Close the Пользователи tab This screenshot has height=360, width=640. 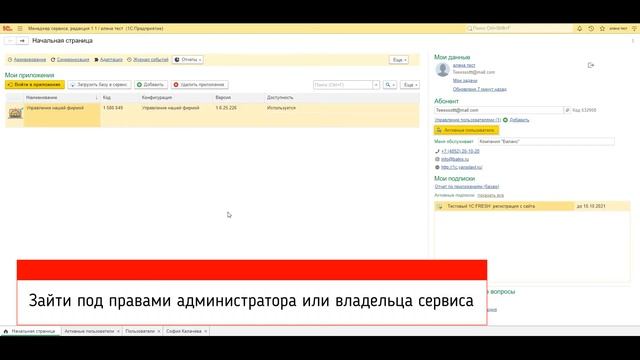[159, 331]
